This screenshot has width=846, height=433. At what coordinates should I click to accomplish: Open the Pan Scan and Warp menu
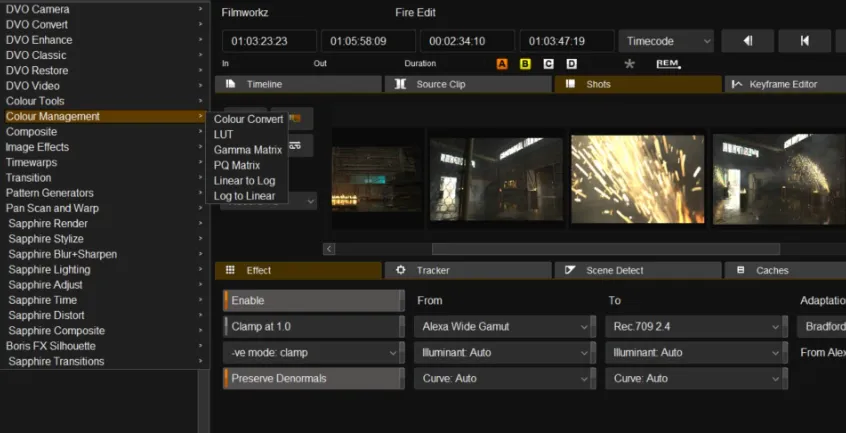[x=104, y=208]
